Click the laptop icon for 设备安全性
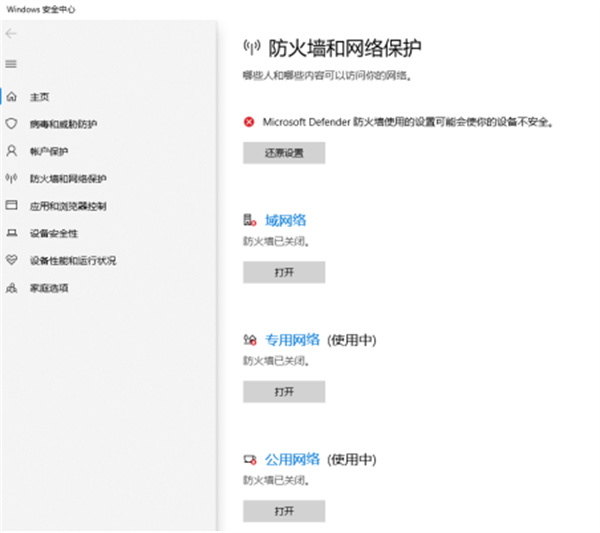This screenshot has width=600, height=533. (11, 233)
